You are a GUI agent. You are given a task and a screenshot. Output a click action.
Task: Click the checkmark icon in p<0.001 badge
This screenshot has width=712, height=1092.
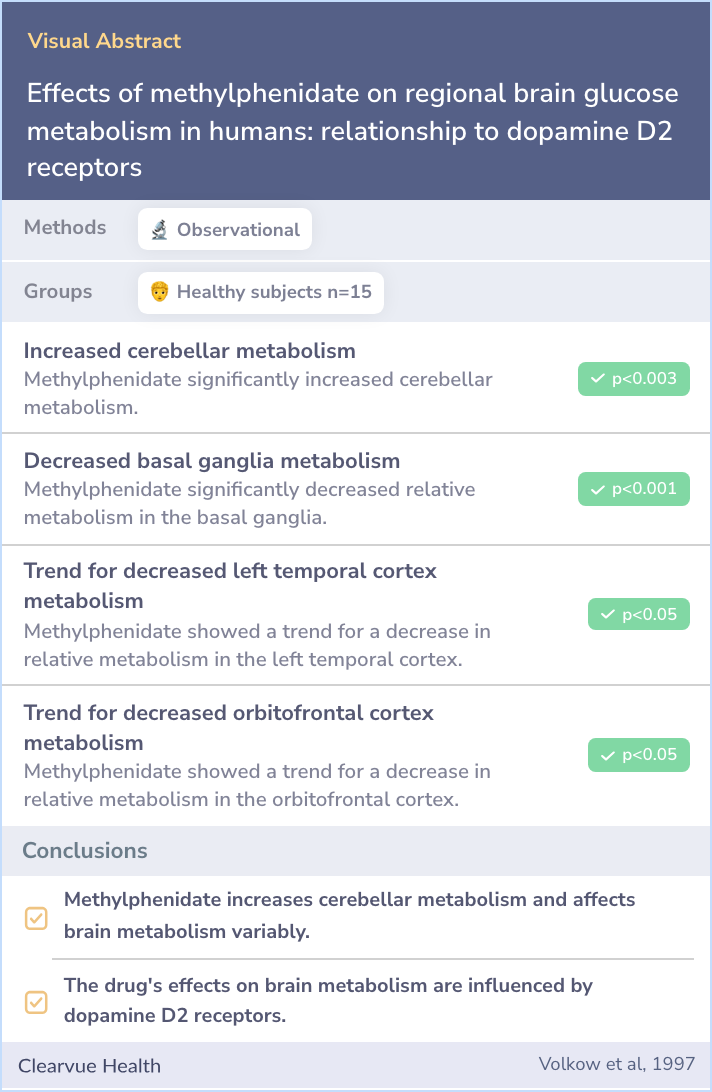(597, 490)
